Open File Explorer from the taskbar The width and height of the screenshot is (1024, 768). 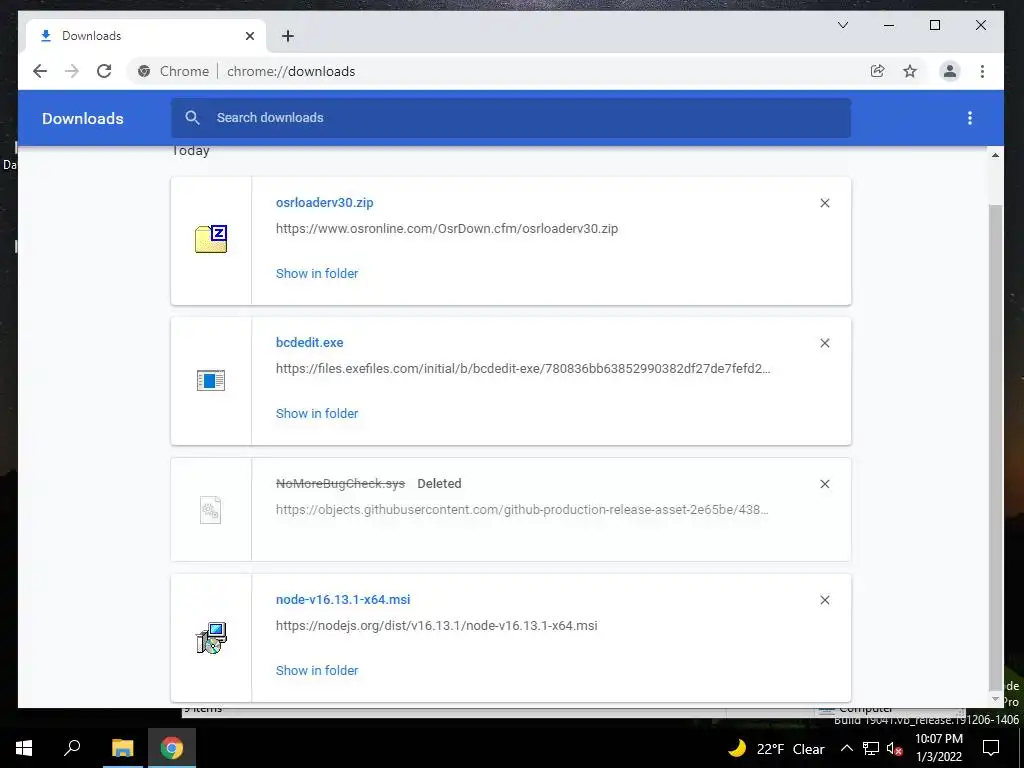(122, 748)
